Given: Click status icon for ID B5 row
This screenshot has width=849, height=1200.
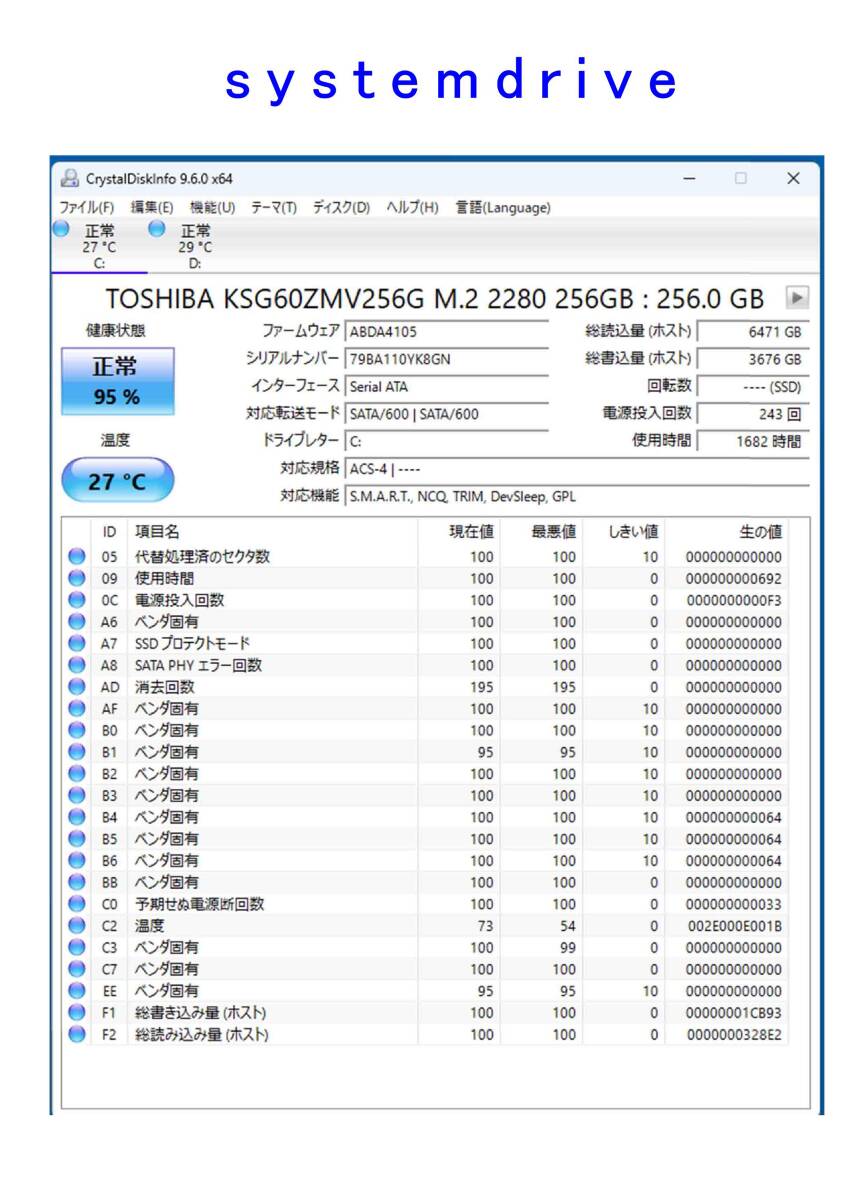Looking at the screenshot, I should click(76, 839).
